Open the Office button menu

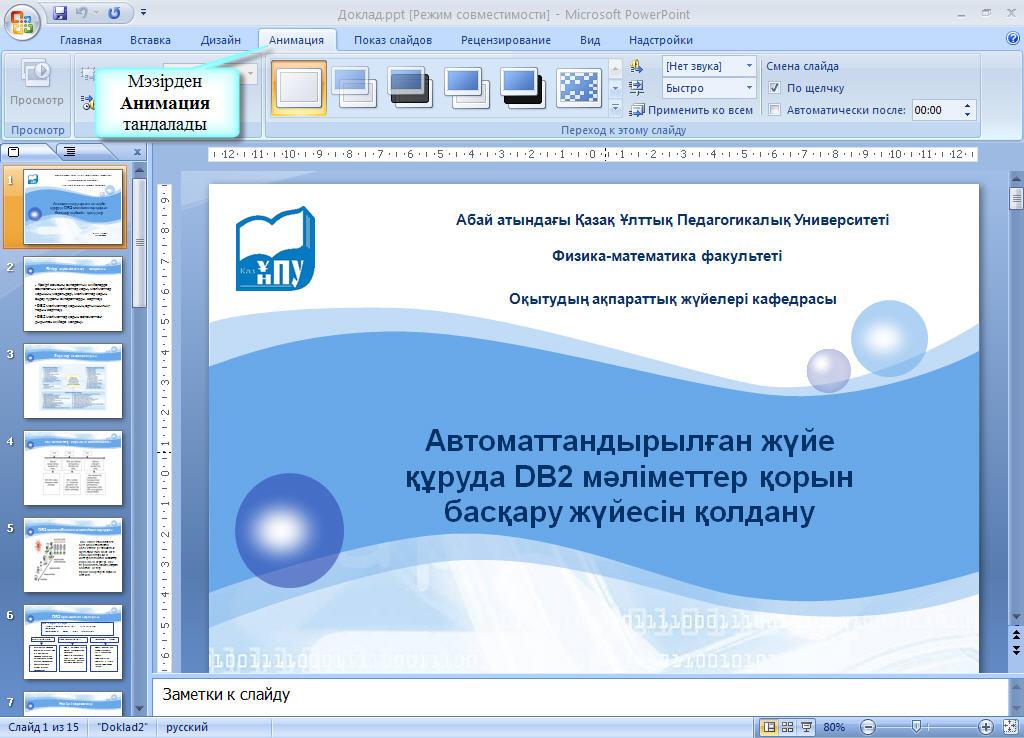pyautogui.click(x=22, y=22)
